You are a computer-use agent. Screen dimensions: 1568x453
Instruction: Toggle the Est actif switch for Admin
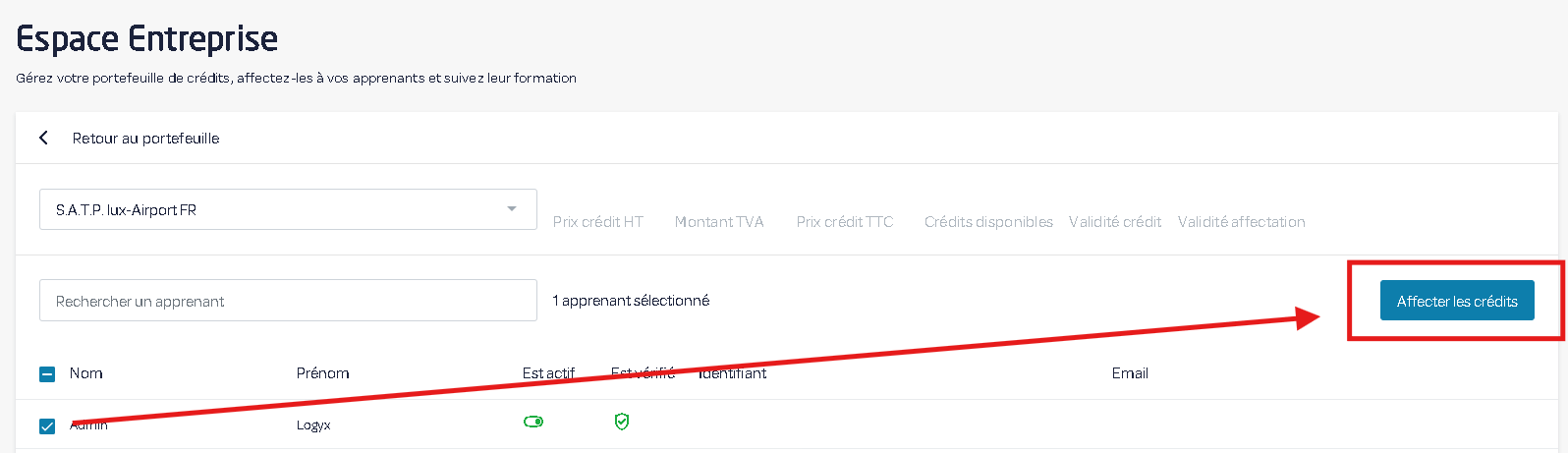[x=533, y=422]
